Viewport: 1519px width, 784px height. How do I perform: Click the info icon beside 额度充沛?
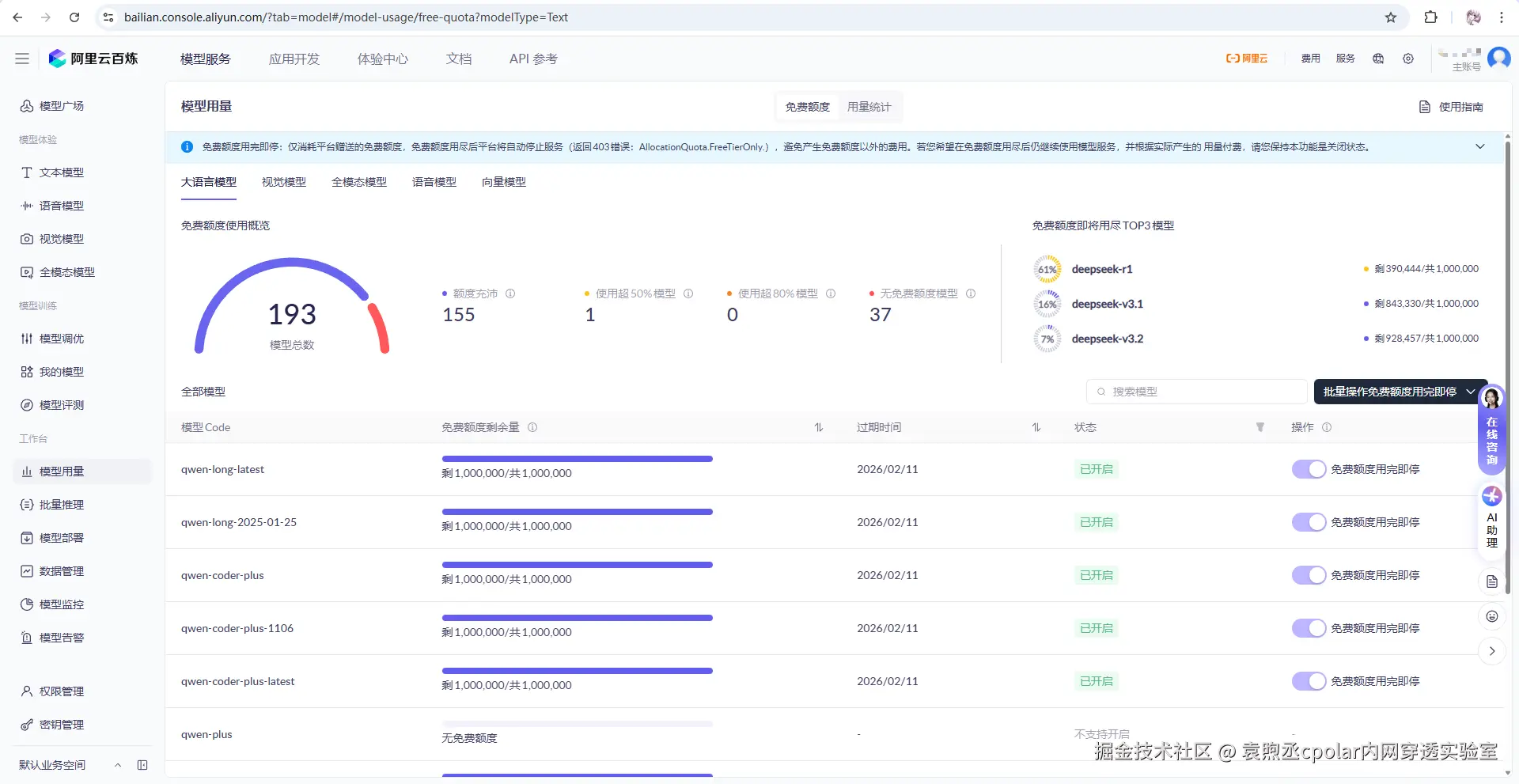point(510,294)
